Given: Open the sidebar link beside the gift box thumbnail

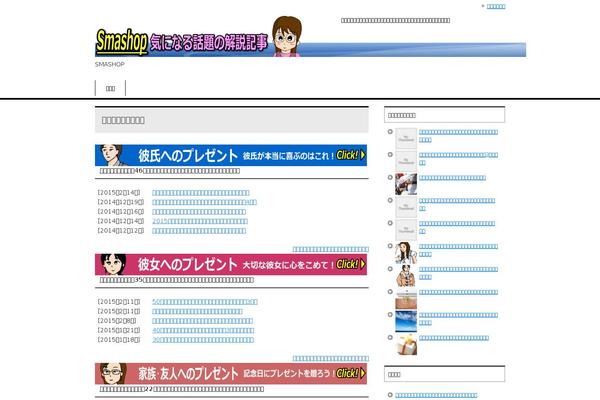Looking at the screenshot, I should tap(454, 338).
